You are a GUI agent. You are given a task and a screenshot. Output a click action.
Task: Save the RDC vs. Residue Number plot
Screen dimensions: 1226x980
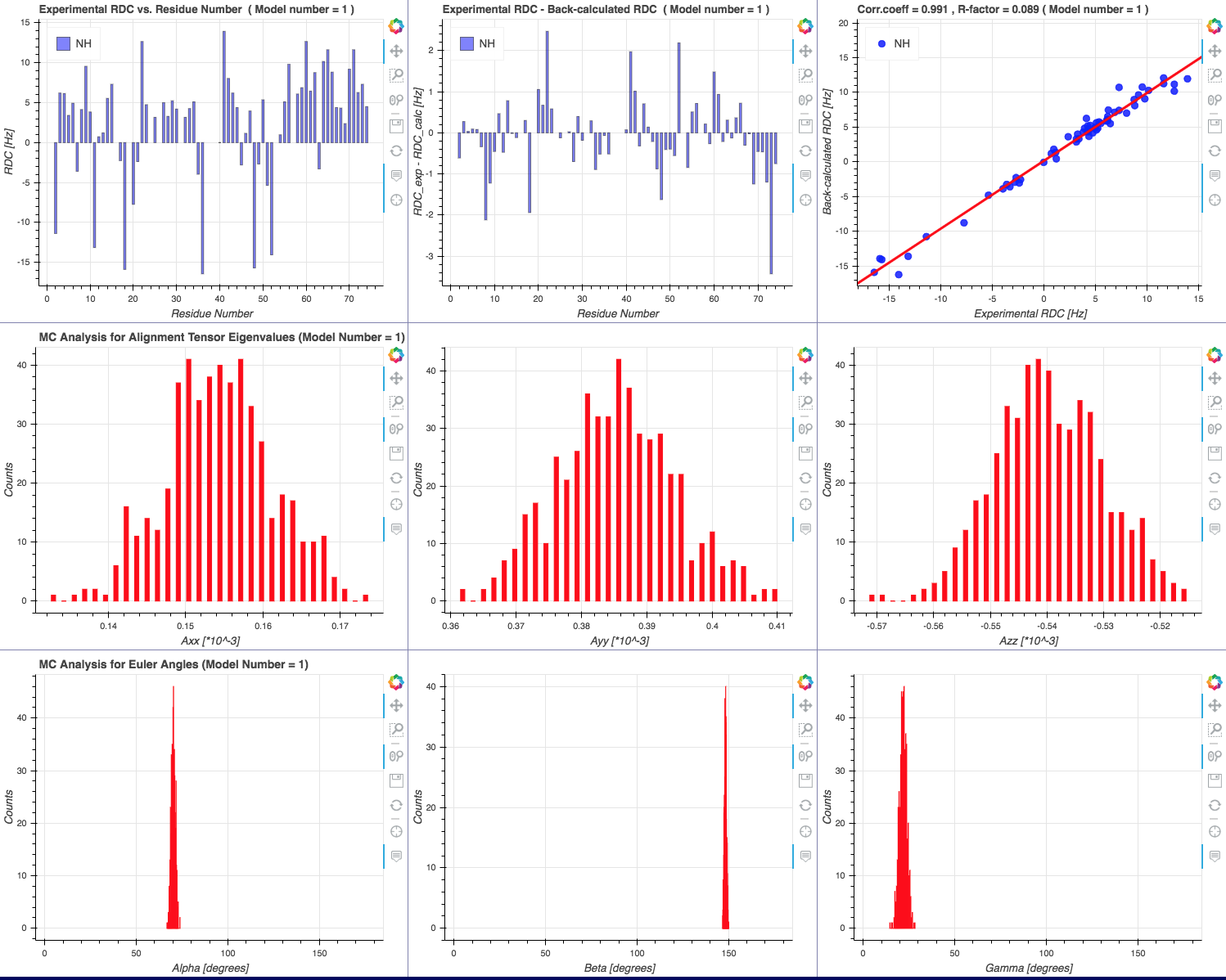pyautogui.click(x=396, y=125)
